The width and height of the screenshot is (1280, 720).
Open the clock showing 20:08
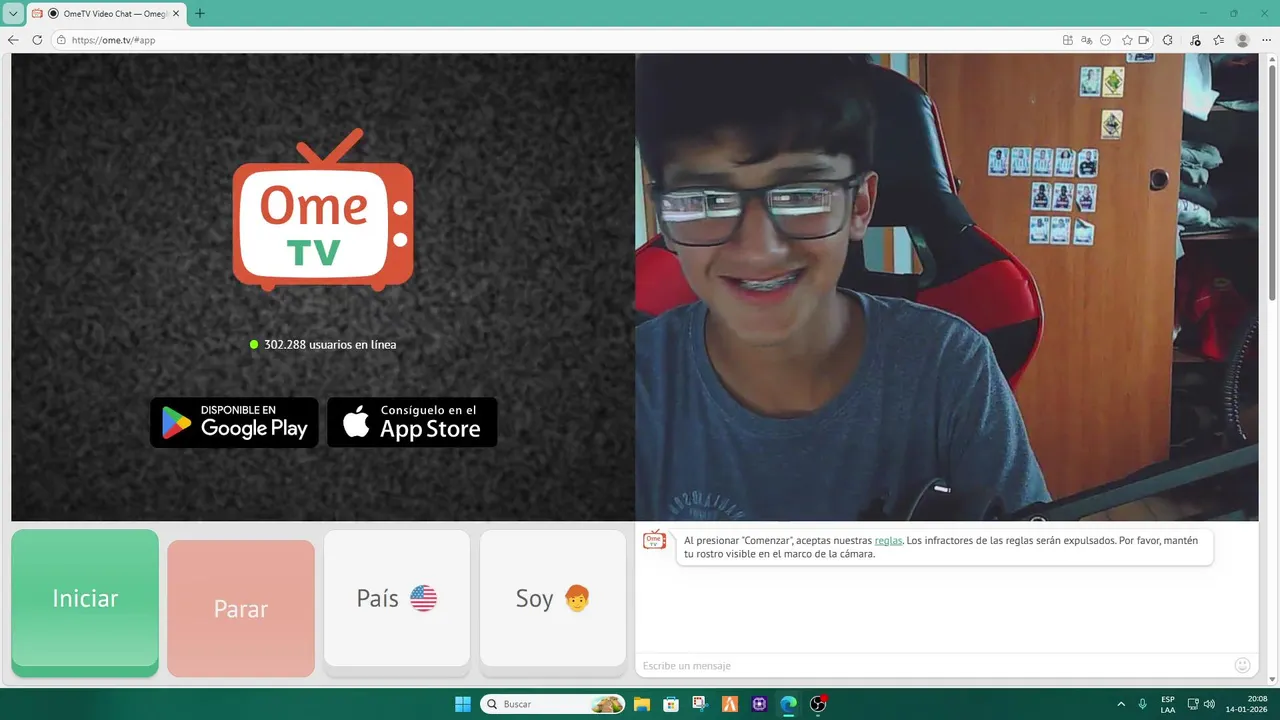point(1248,704)
